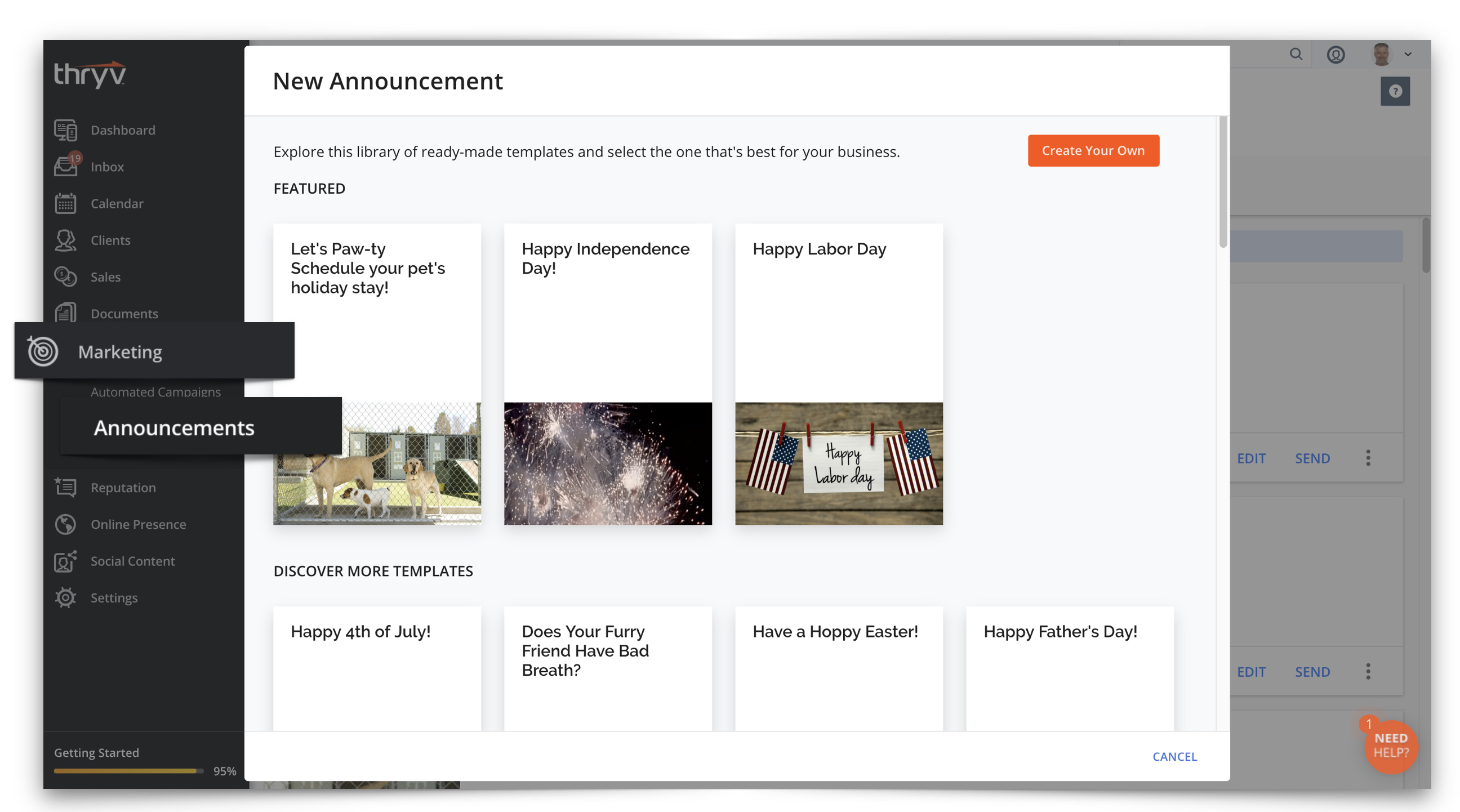Image resolution: width=1460 pixels, height=812 pixels.
Task: Click the Getting Started label
Action: click(96, 752)
